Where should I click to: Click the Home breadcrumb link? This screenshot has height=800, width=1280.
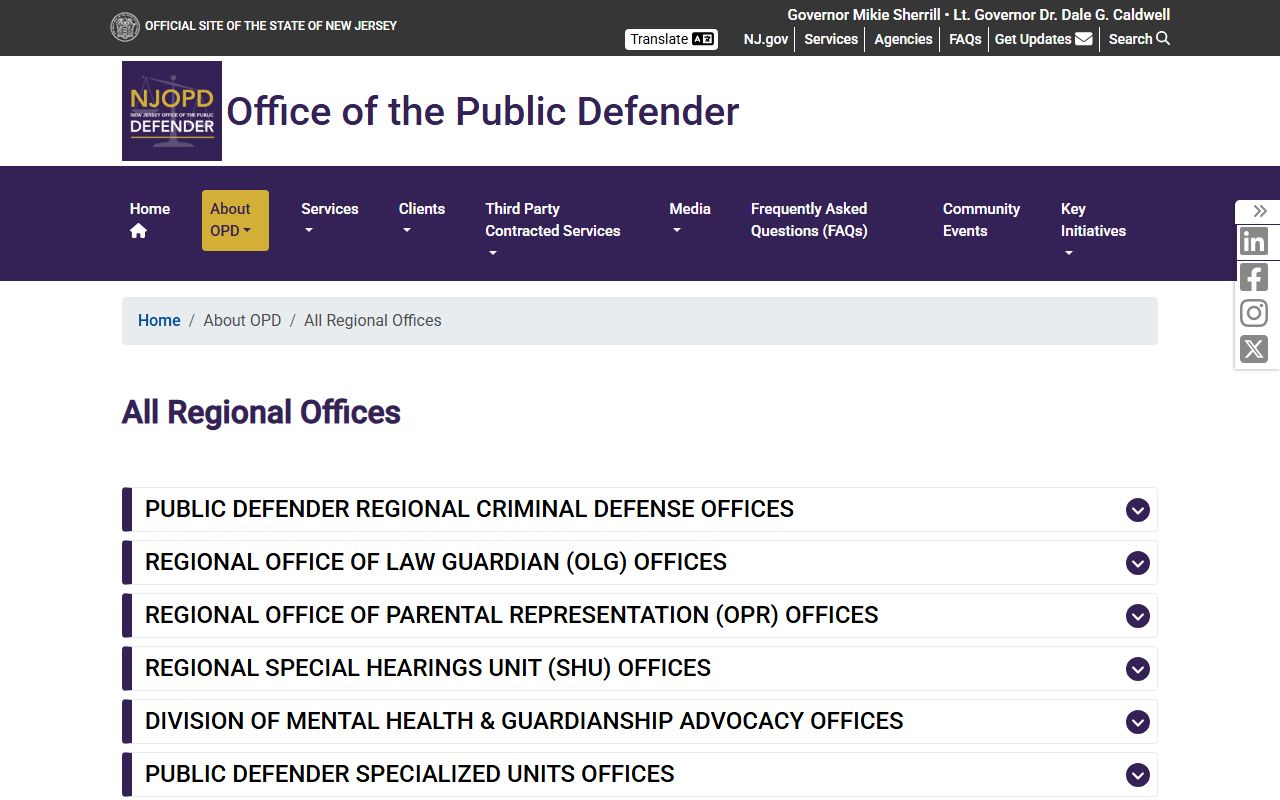pos(159,321)
